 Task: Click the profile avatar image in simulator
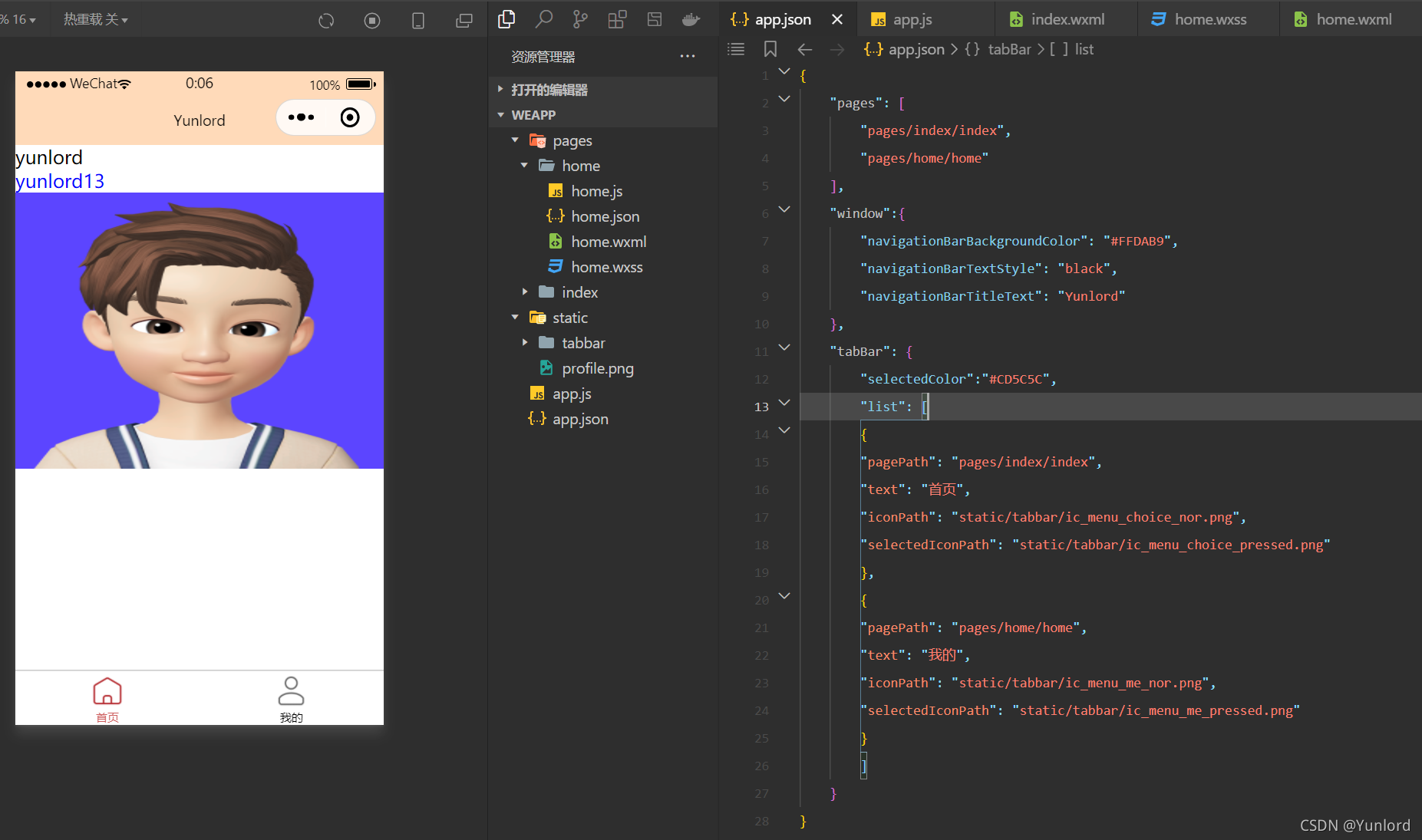point(200,331)
